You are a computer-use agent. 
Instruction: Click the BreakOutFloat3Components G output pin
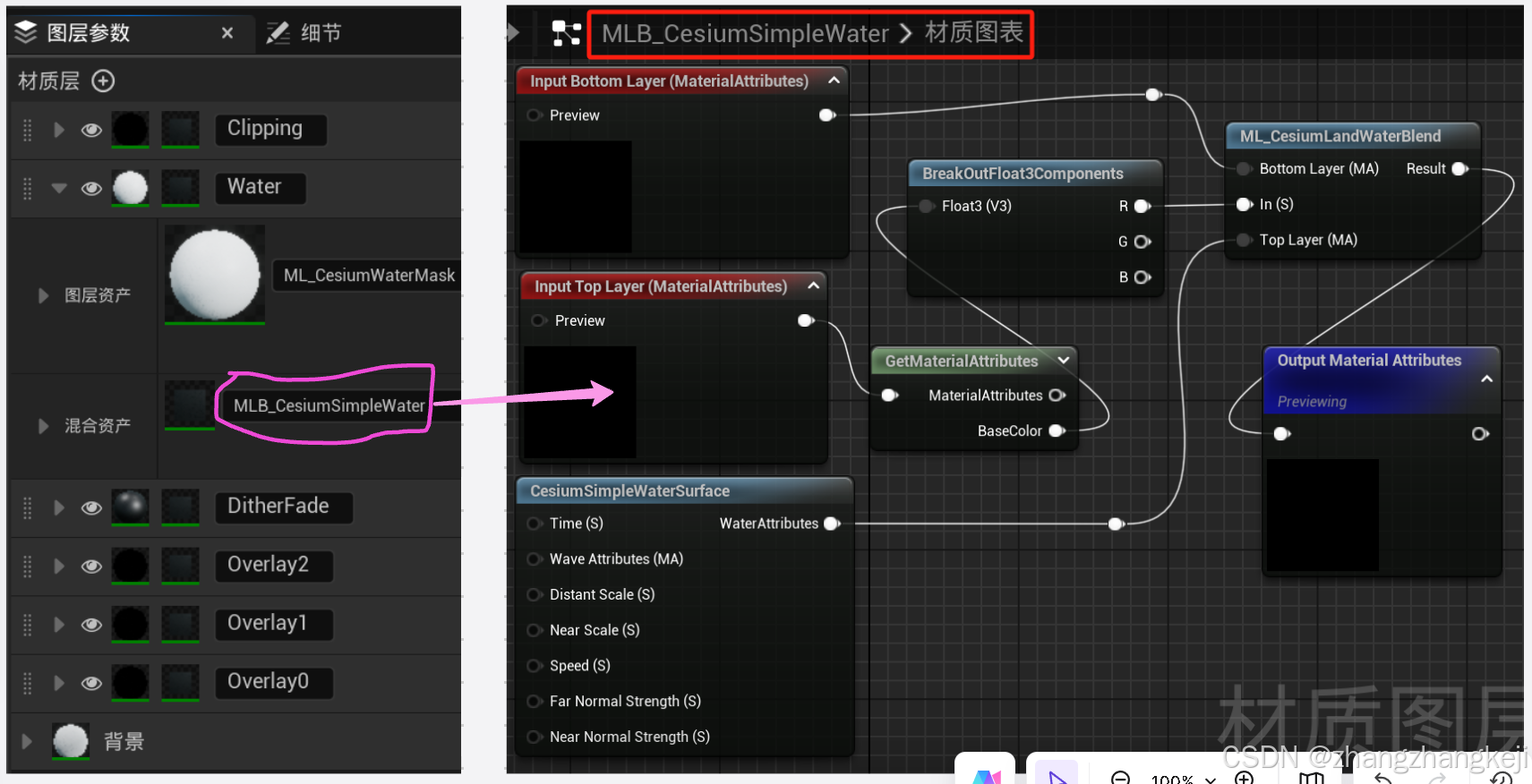tap(1143, 242)
